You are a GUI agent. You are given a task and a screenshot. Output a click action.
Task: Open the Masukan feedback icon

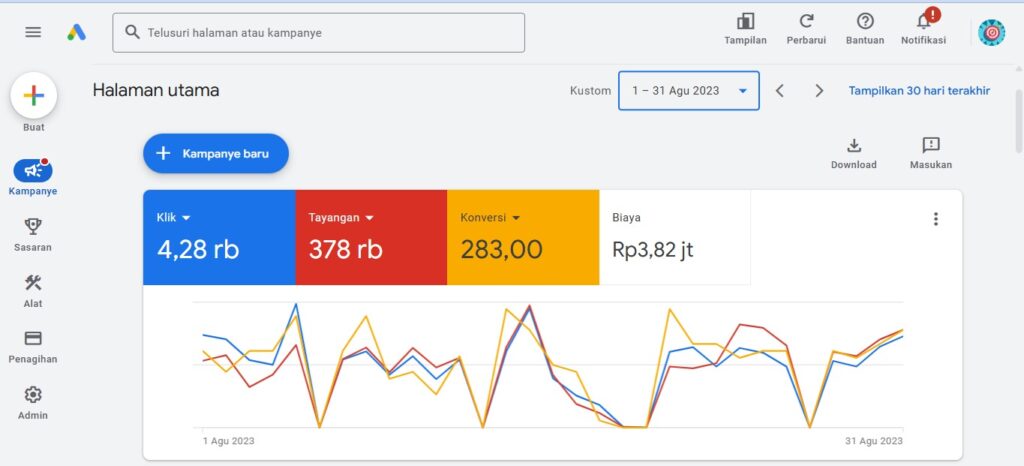pos(930,146)
